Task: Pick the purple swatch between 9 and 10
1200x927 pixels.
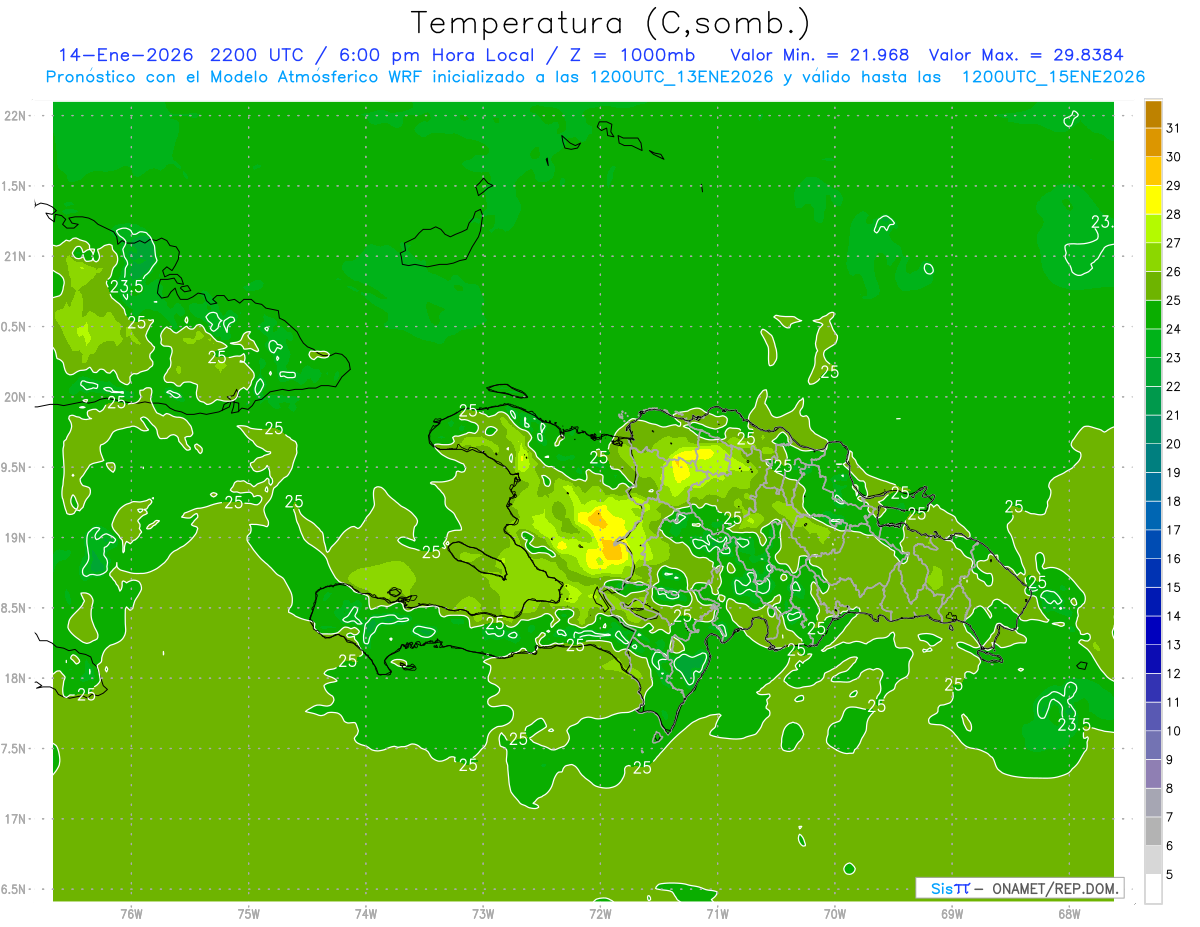Action: (1153, 745)
